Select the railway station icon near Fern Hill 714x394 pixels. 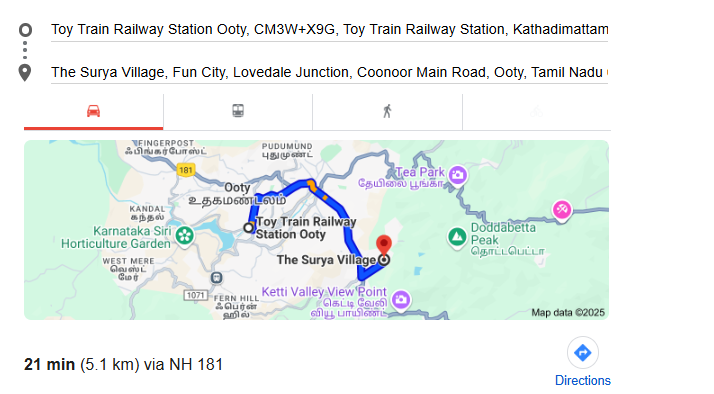pos(217,277)
